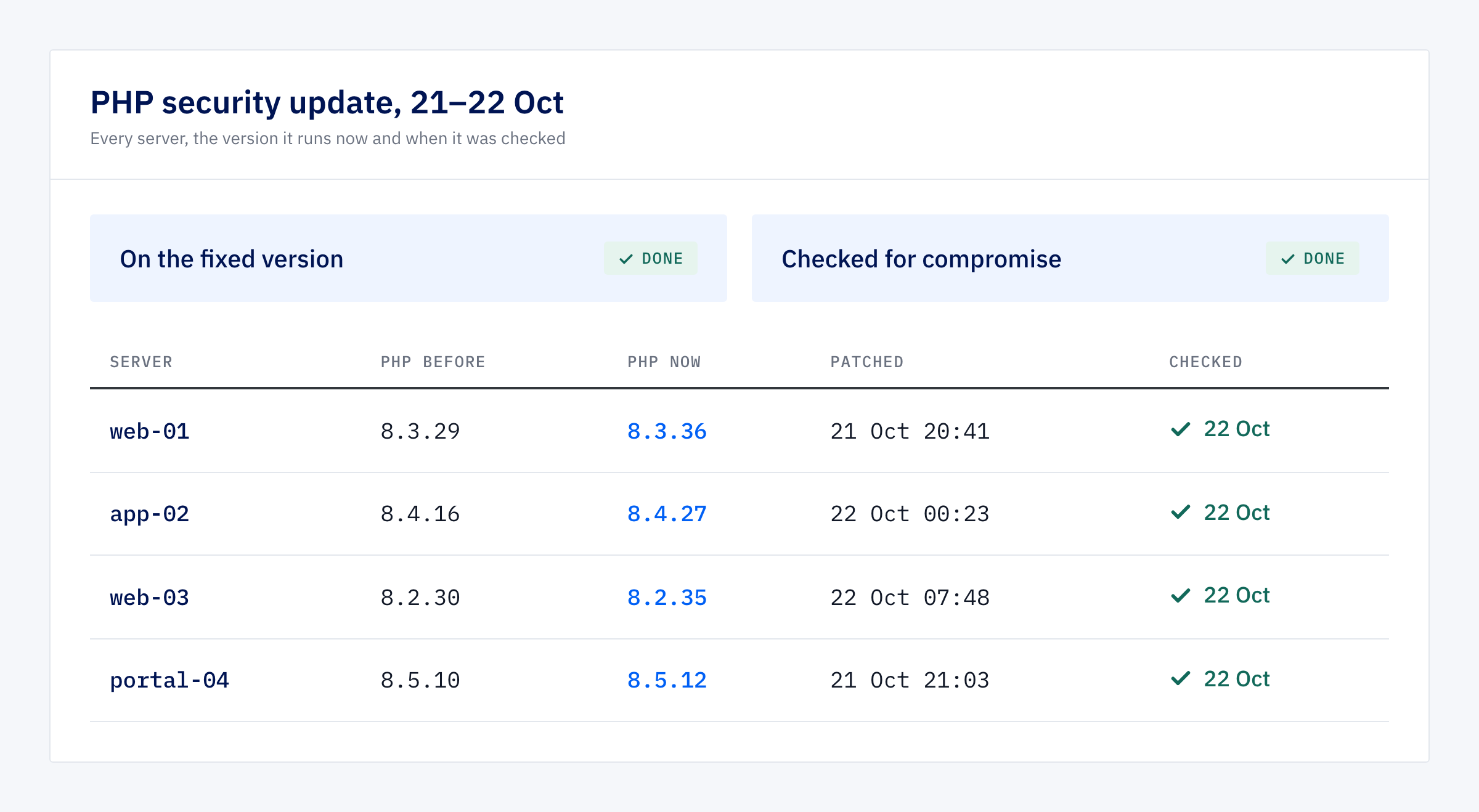Open the 8.2.35 version link

tap(667, 598)
